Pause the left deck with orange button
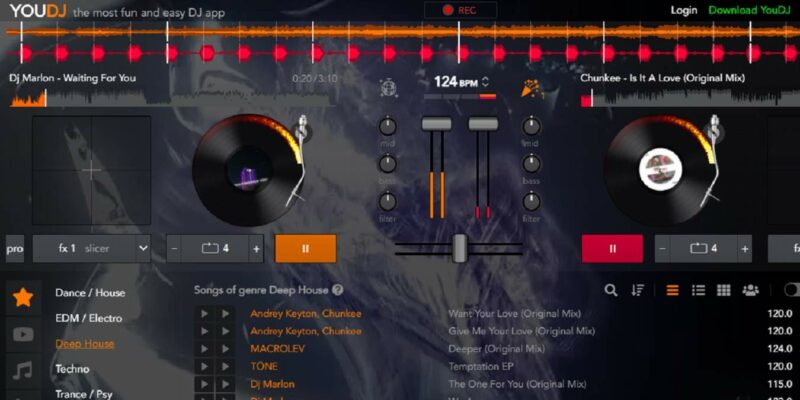The height and width of the screenshot is (400, 800). click(x=306, y=248)
